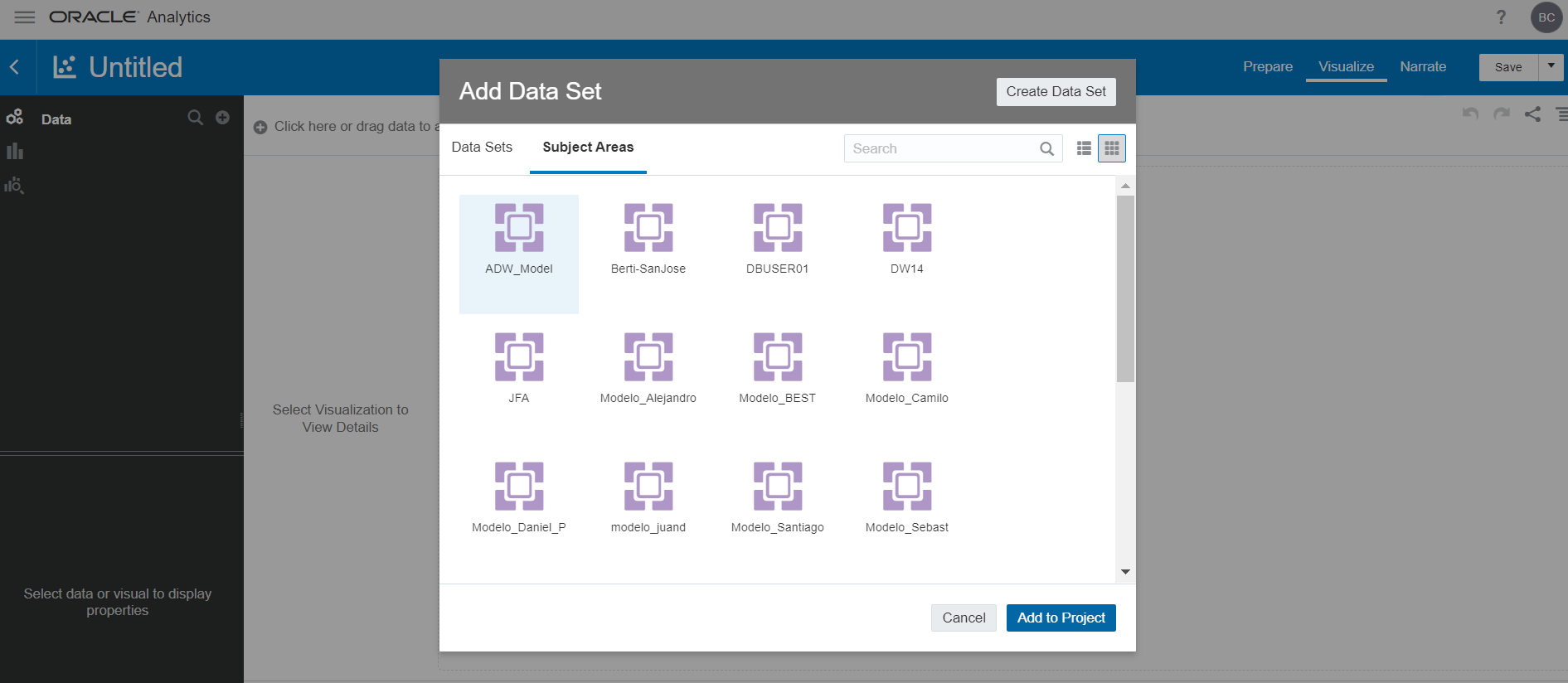Click Add to Project button
The image size is (1568, 683).
point(1061,618)
